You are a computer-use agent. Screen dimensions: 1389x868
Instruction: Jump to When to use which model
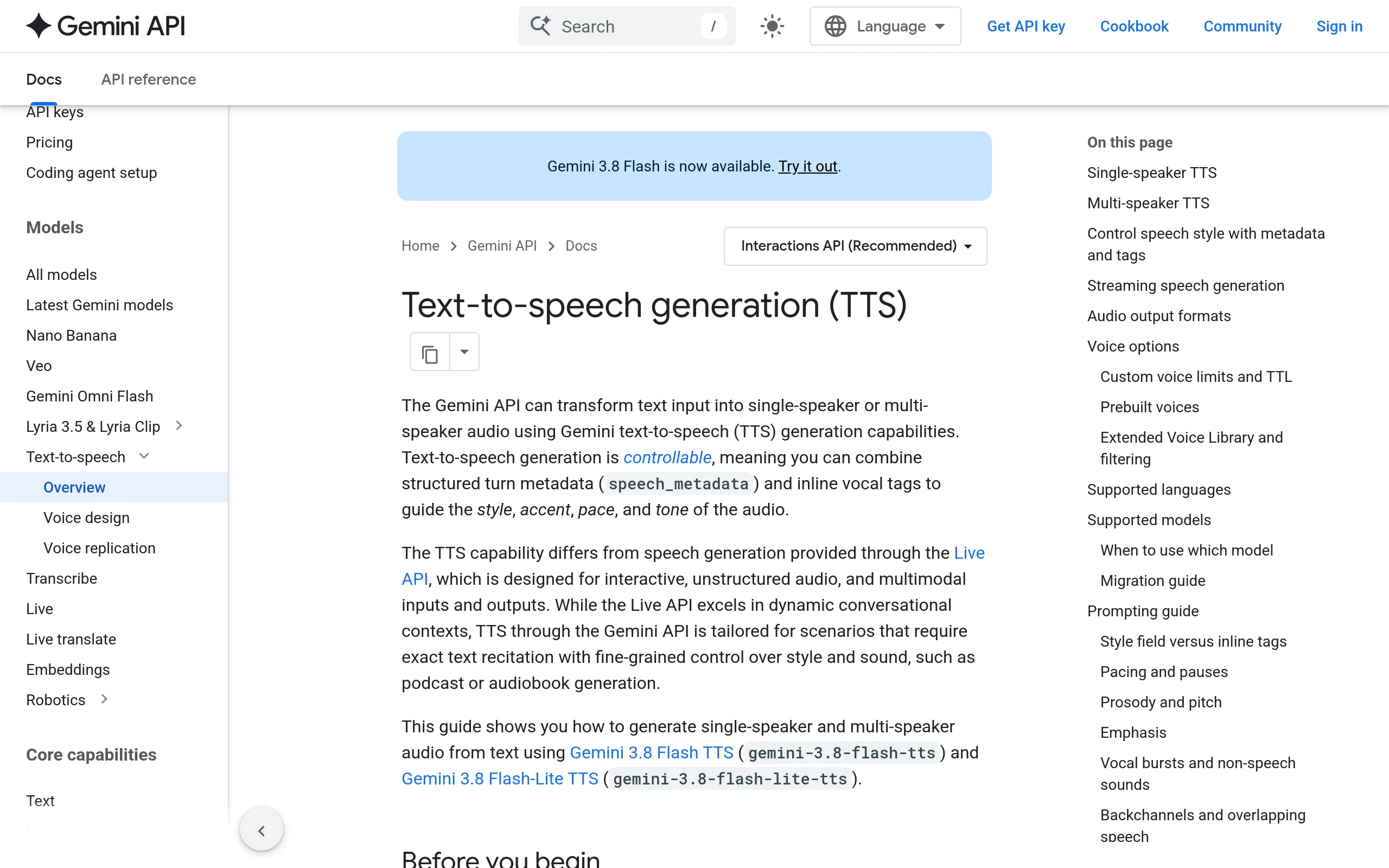point(1187,550)
